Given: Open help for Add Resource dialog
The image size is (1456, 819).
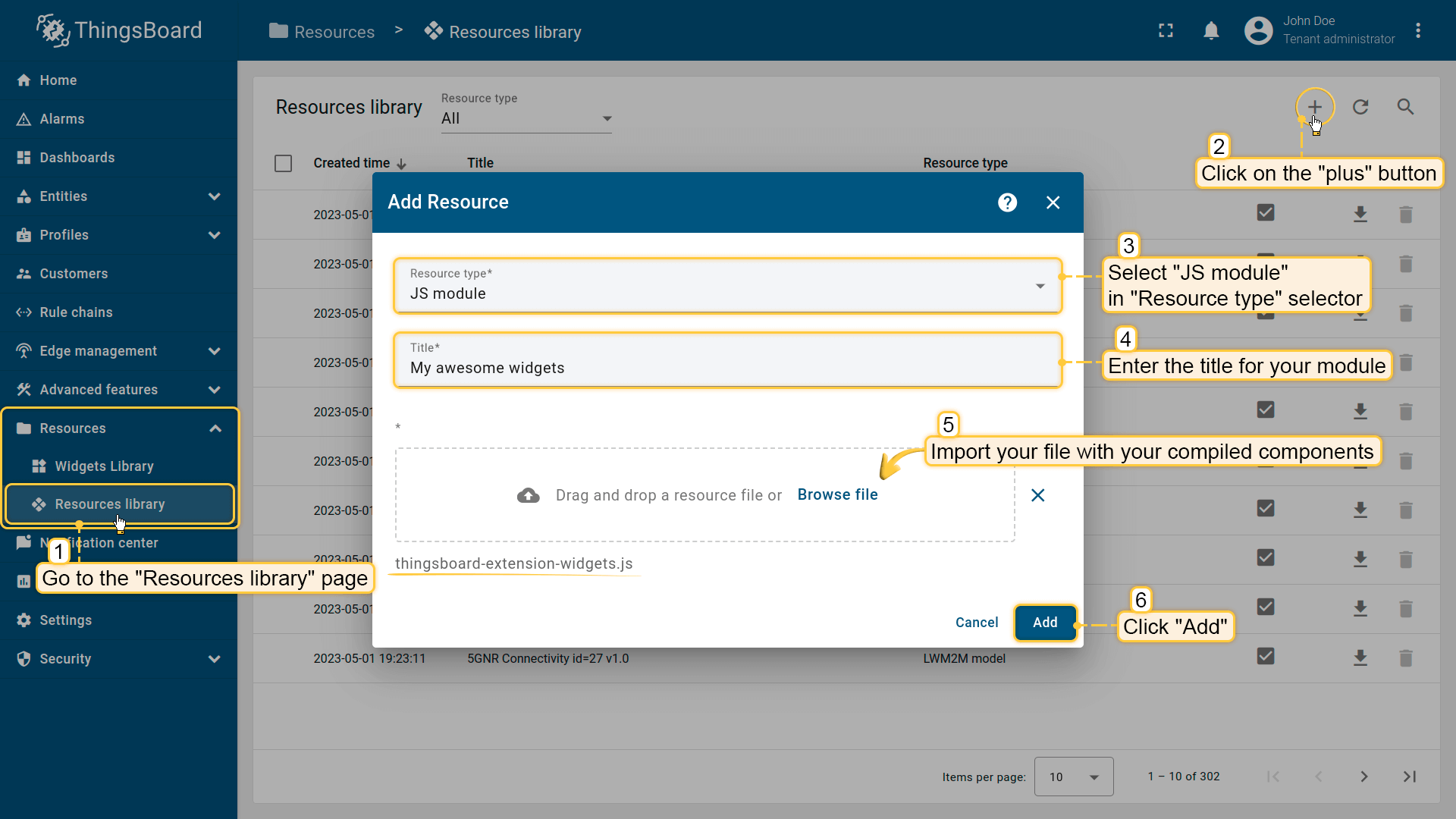Looking at the screenshot, I should click(1007, 202).
